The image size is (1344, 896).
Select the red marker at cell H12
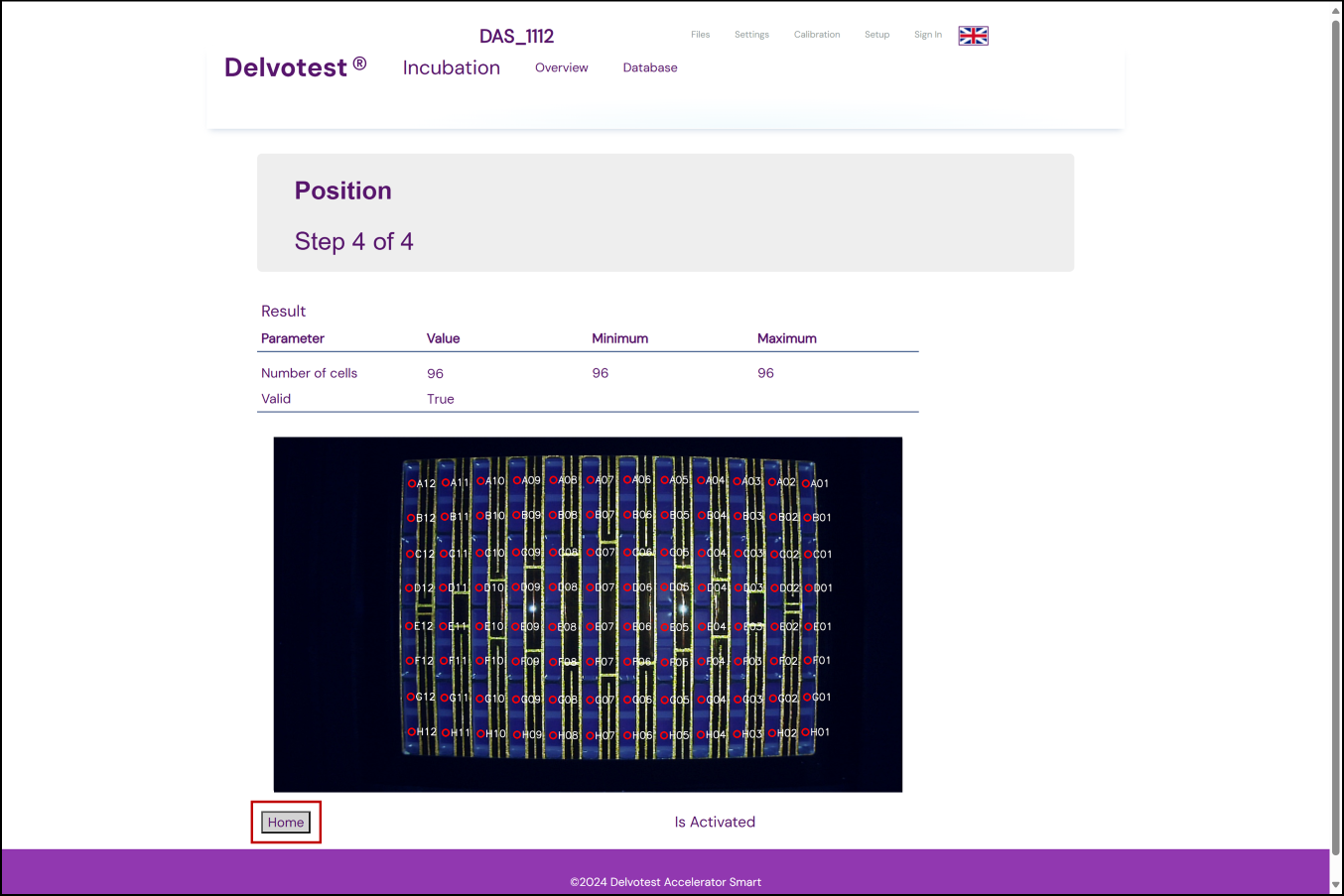tap(412, 732)
